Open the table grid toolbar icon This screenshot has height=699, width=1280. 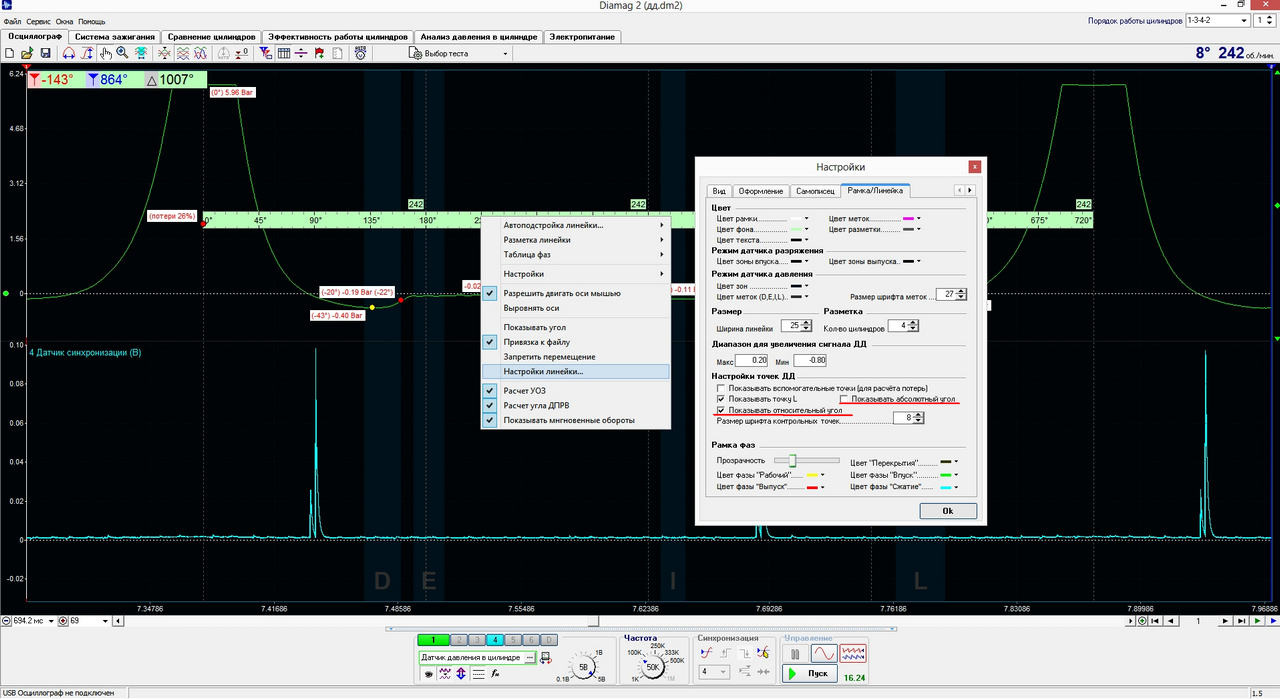[x=283, y=53]
